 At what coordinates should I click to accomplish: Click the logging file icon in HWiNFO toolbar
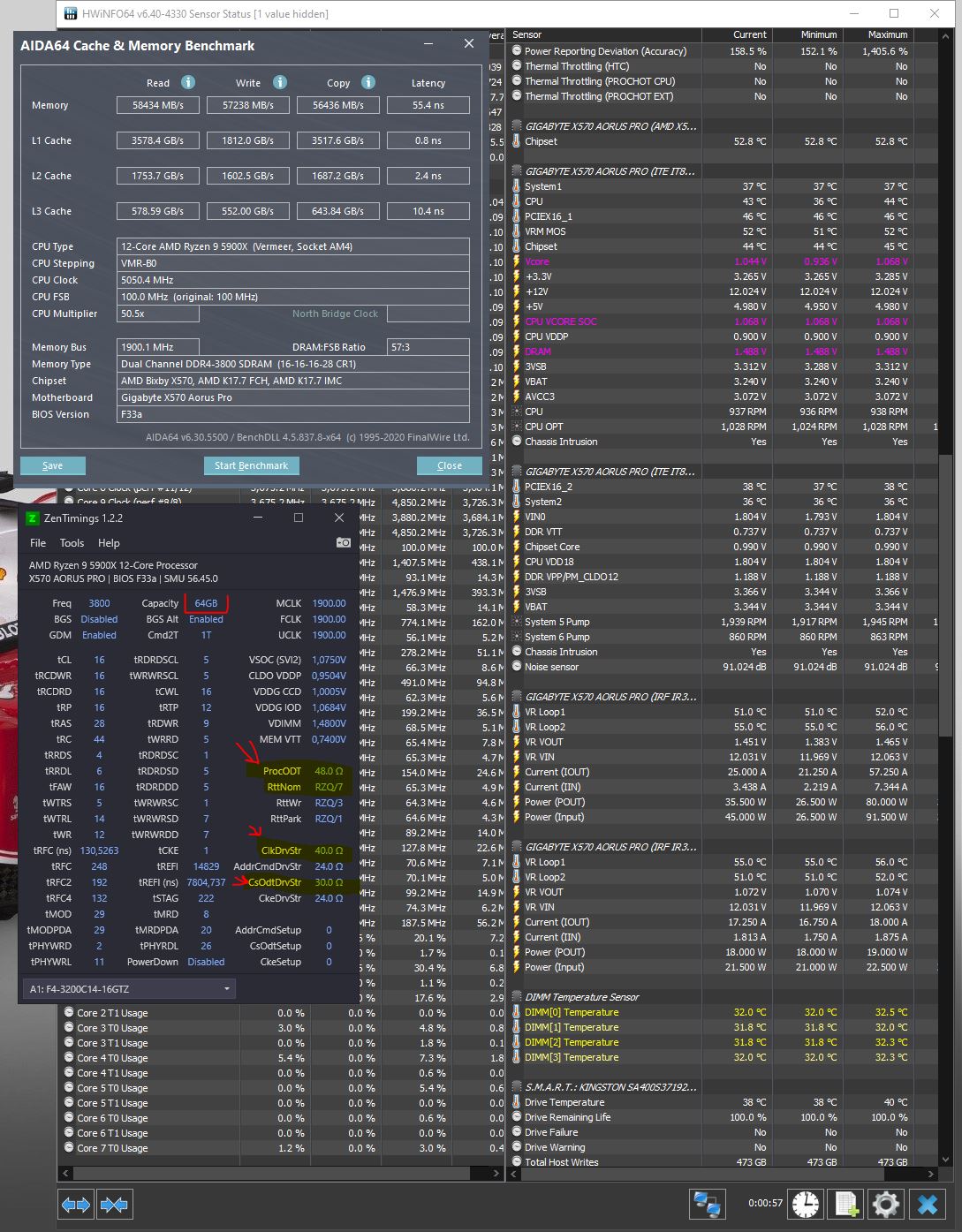(x=845, y=1204)
